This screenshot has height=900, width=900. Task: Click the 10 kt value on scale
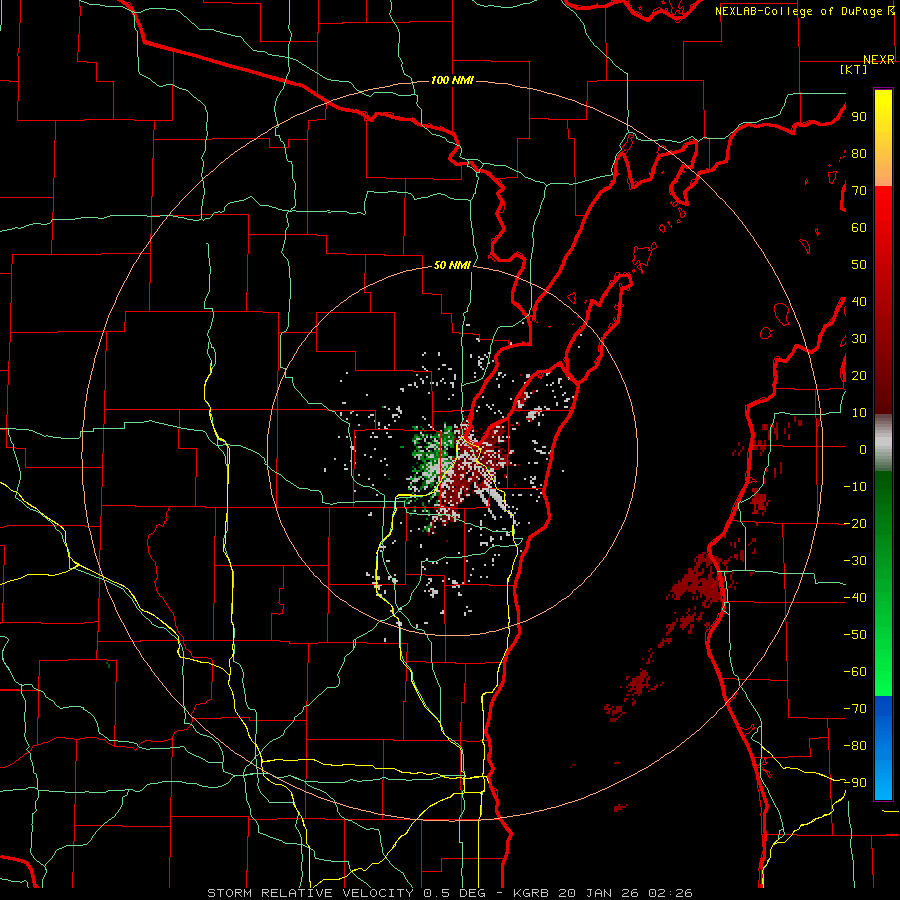click(x=859, y=413)
